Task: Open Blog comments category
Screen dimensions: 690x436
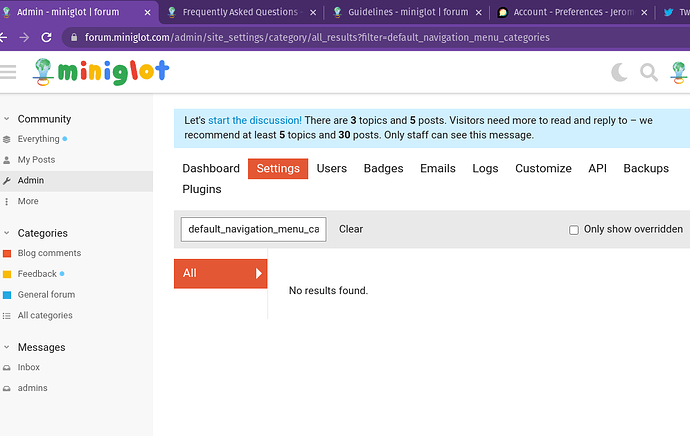Action: point(49,253)
